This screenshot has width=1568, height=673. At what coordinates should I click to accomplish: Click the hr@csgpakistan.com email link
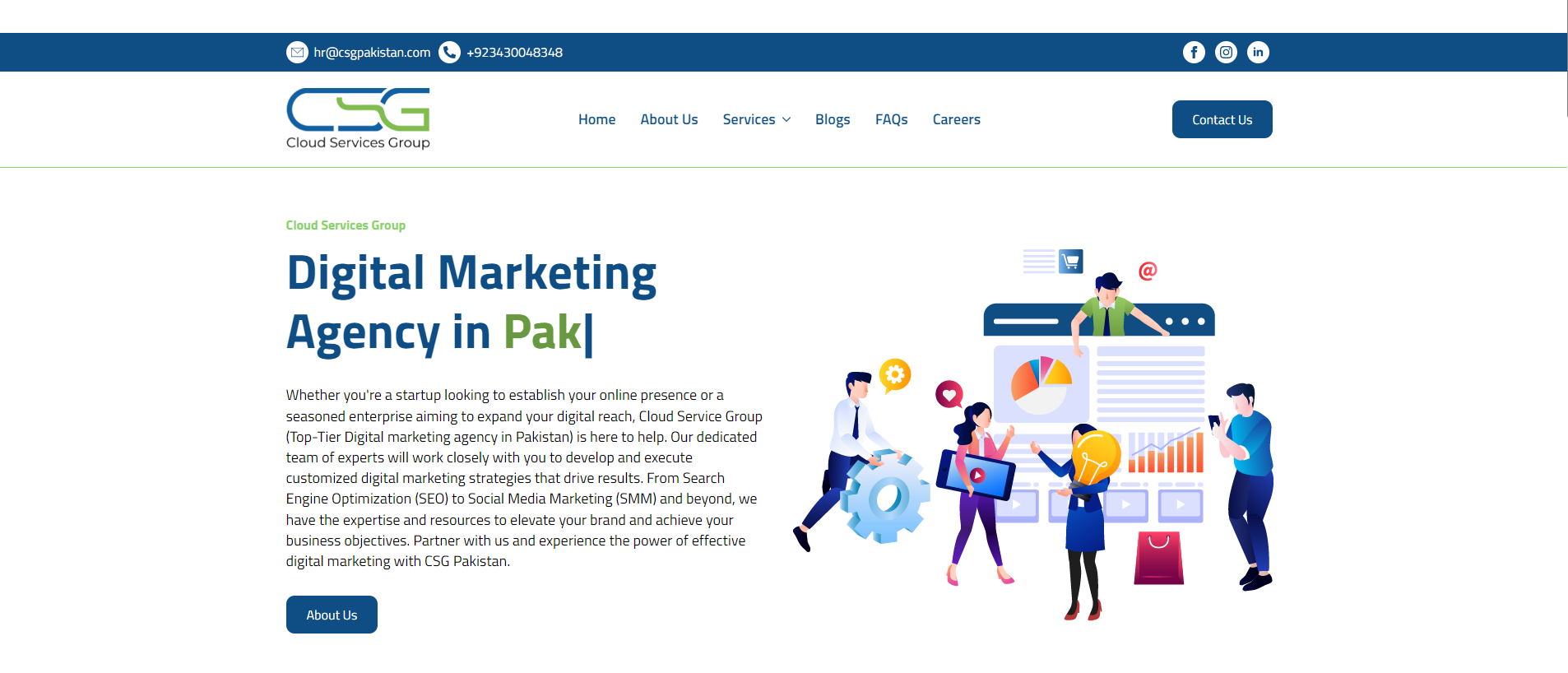(x=372, y=53)
